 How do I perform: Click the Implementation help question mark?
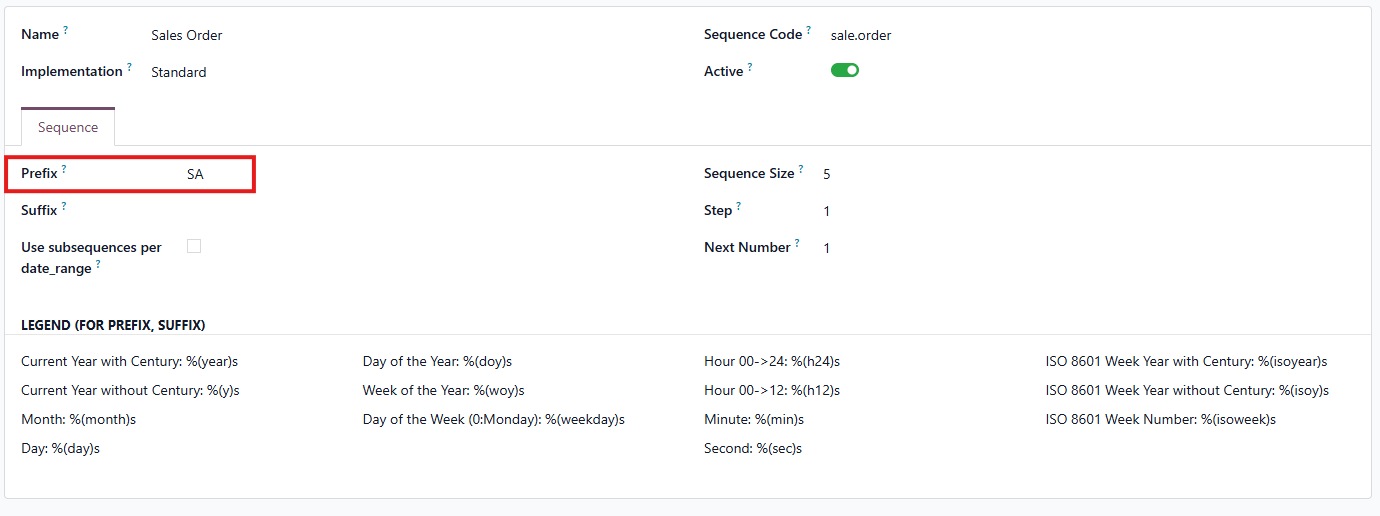[x=129, y=68]
